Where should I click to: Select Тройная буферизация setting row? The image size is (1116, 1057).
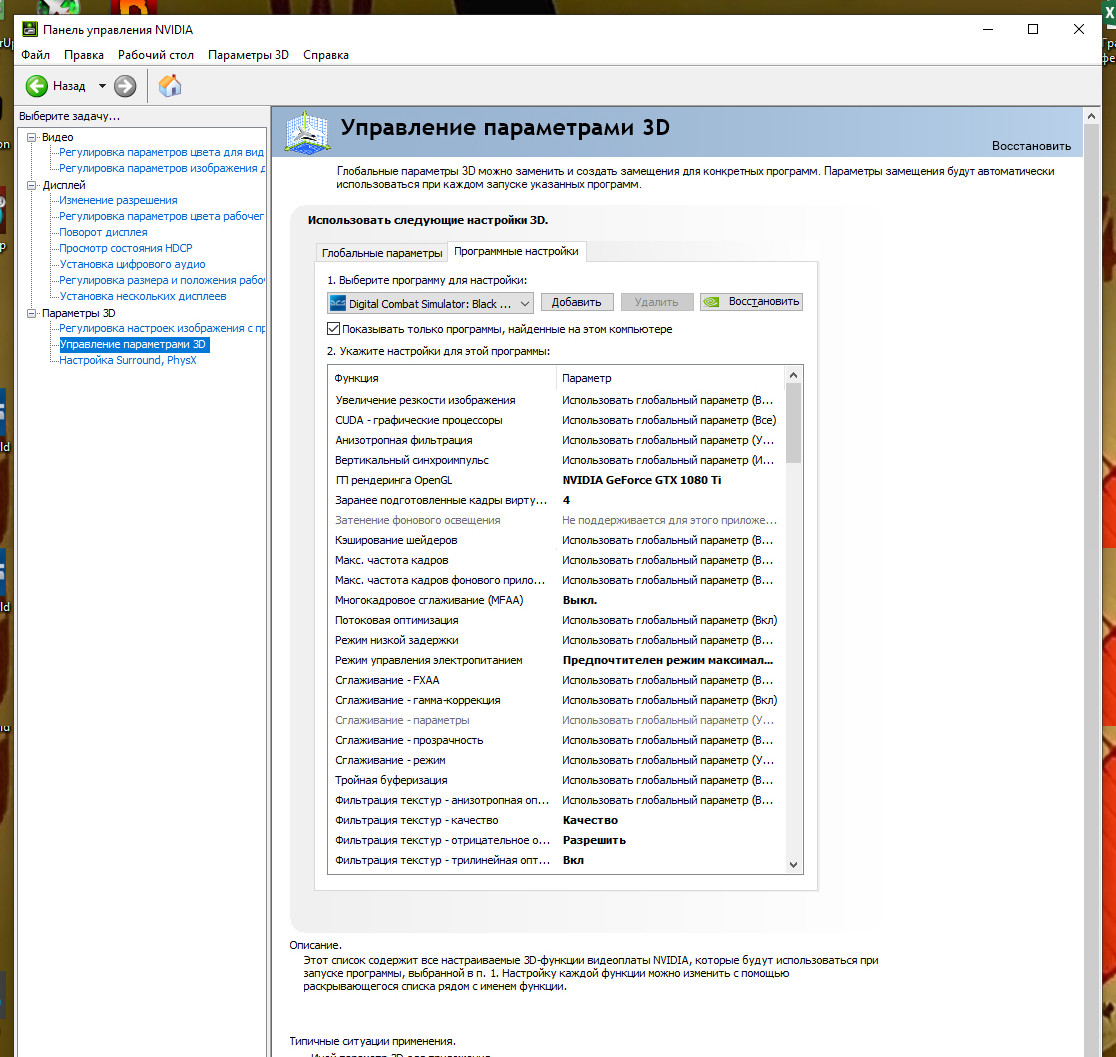[x=557, y=780]
